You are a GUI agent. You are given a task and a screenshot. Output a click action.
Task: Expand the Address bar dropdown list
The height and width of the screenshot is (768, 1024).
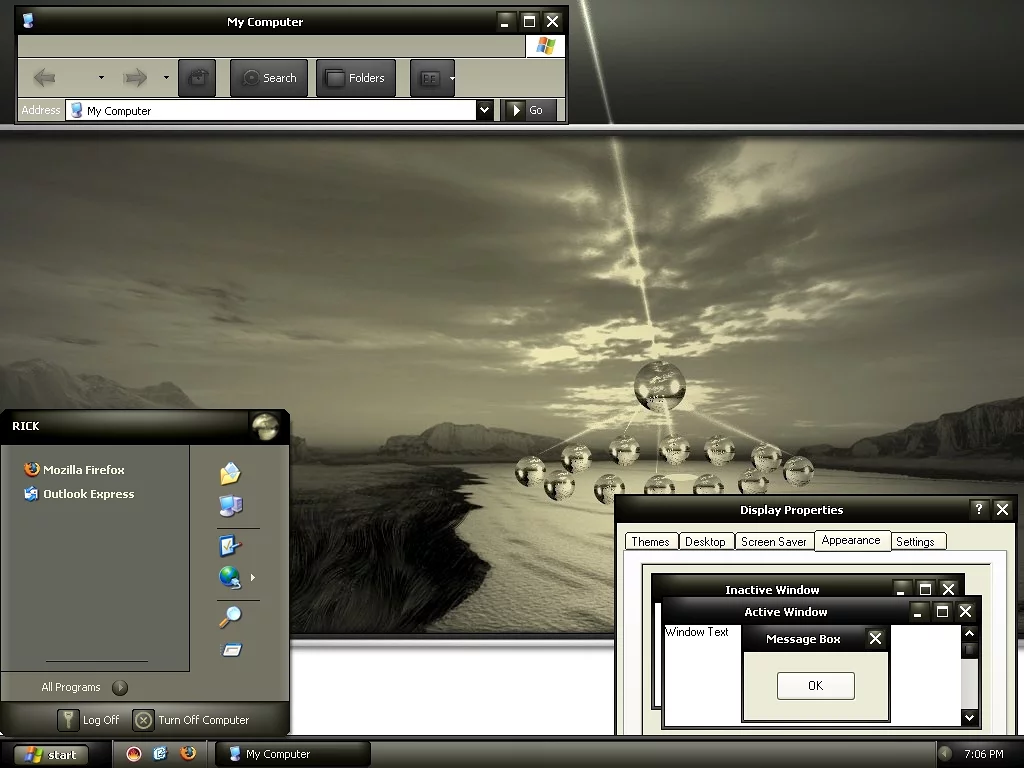485,110
